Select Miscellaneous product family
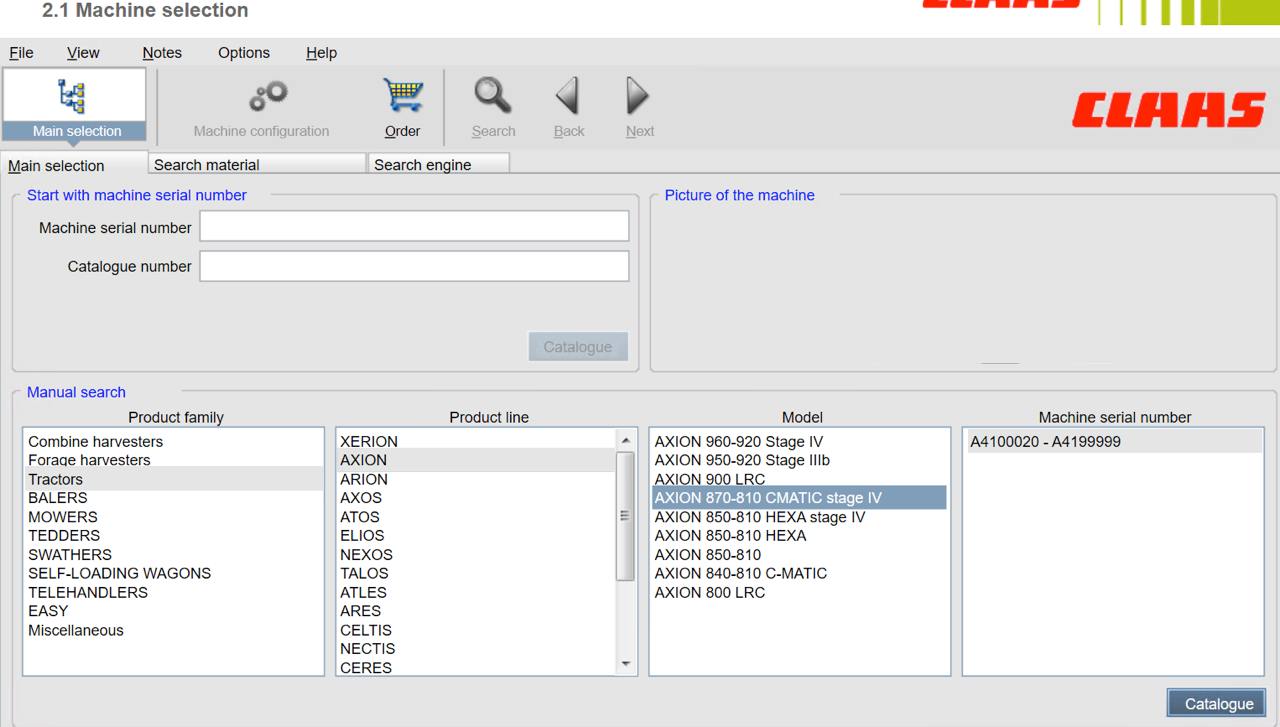Screen dimensions: 1280x727 pos(173,630)
